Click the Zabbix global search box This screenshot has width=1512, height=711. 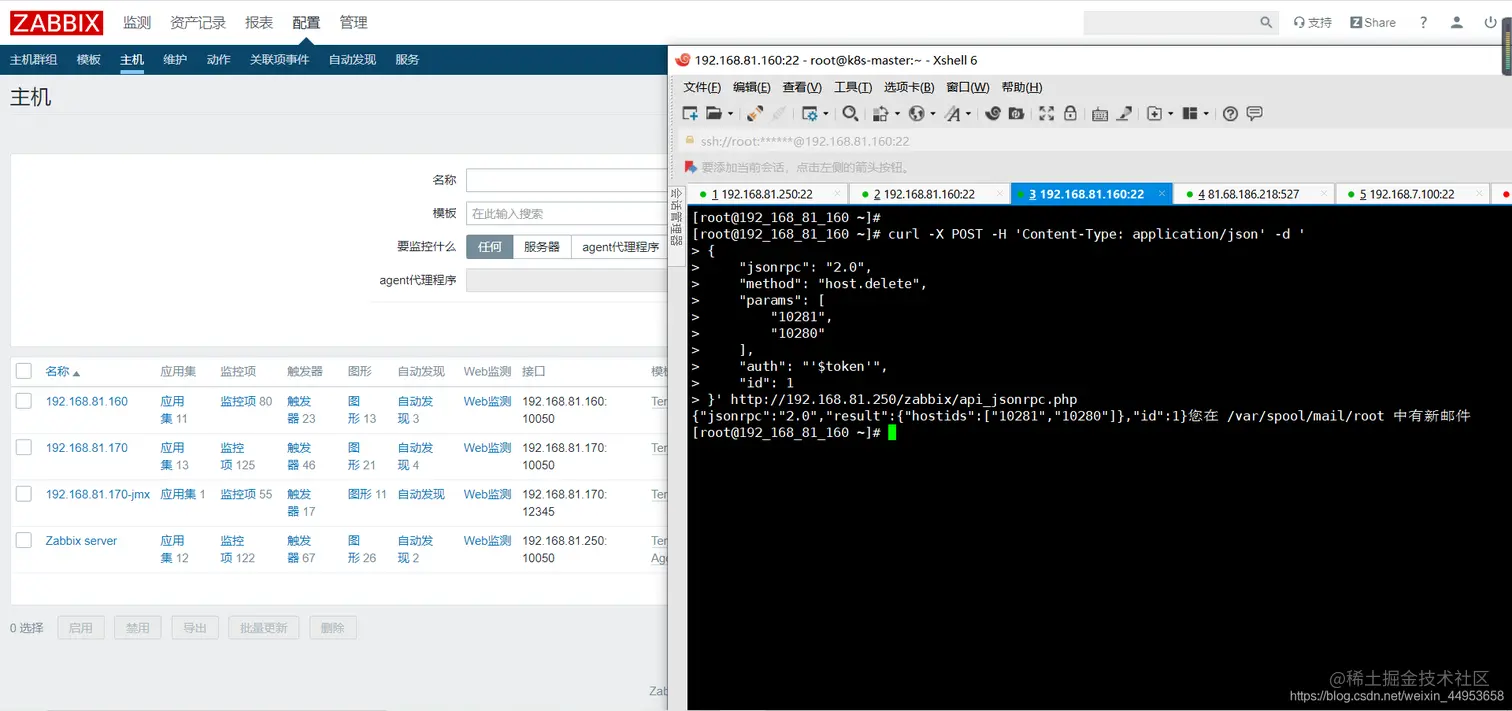(1180, 22)
